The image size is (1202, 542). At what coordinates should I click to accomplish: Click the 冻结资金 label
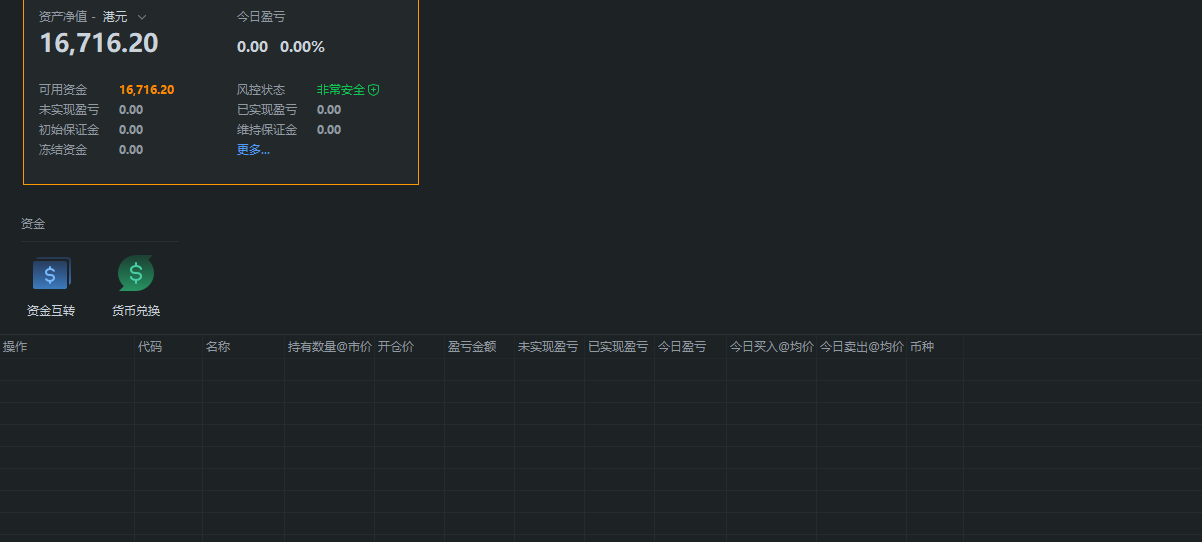coord(63,150)
